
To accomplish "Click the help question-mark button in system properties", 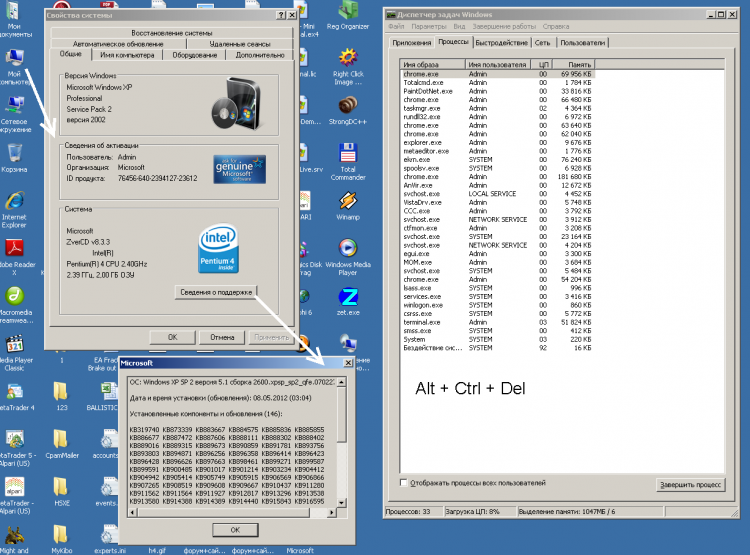I will point(281,15).
